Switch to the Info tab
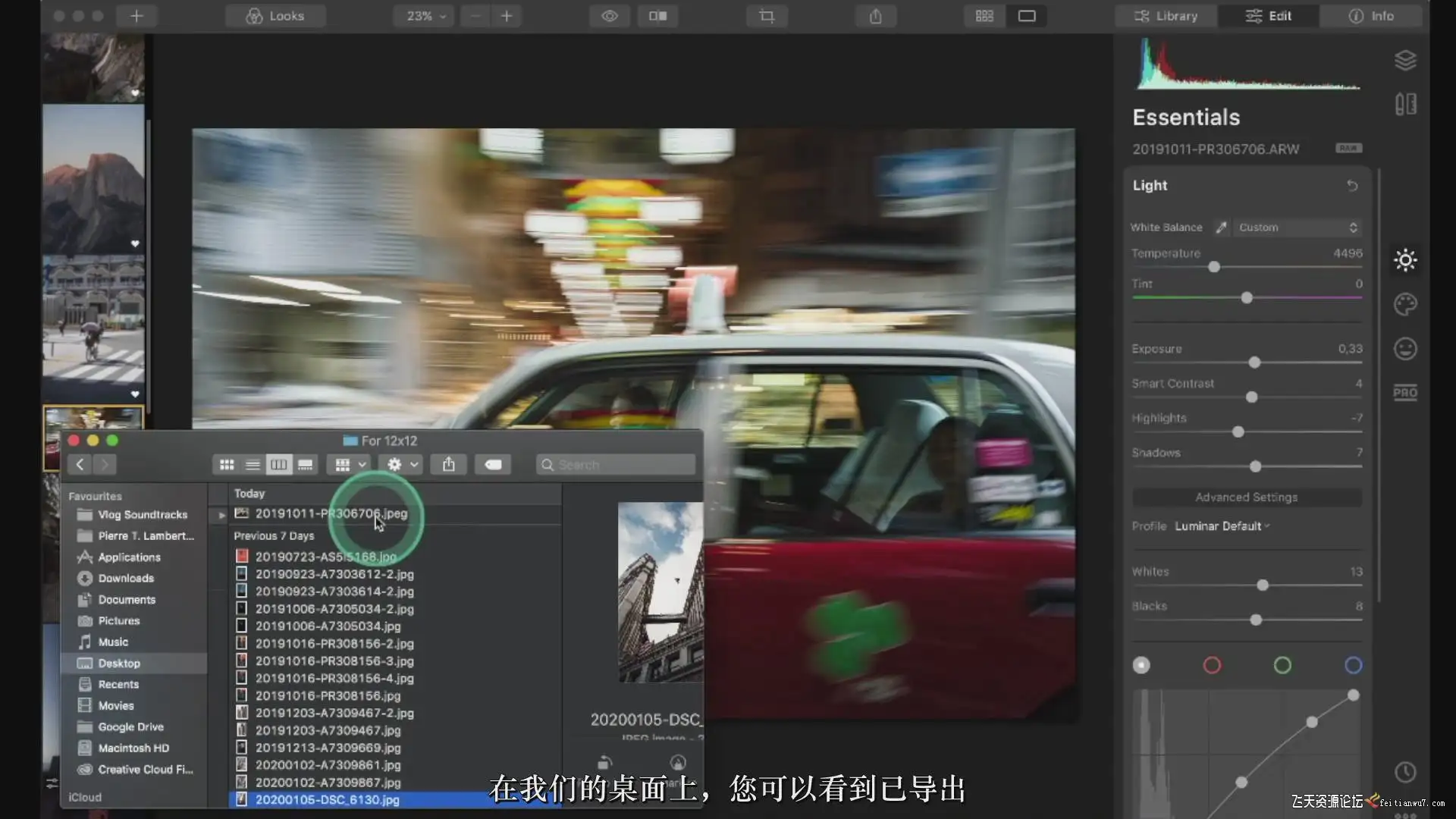The width and height of the screenshot is (1456, 819). pyautogui.click(x=1371, y=16)
